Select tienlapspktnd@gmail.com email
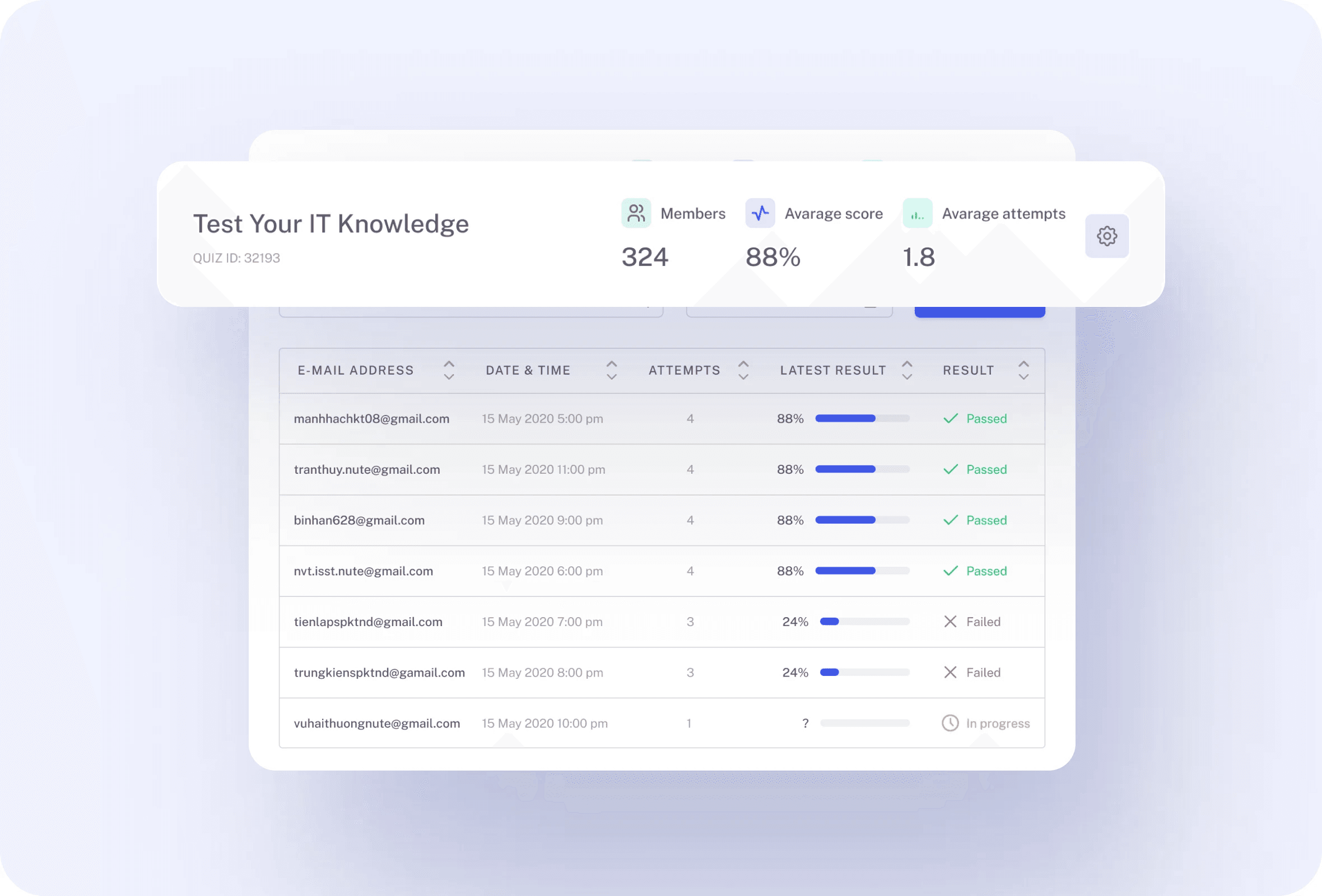The width and height of the screenshot is (1322, 896). pos(368,622)
